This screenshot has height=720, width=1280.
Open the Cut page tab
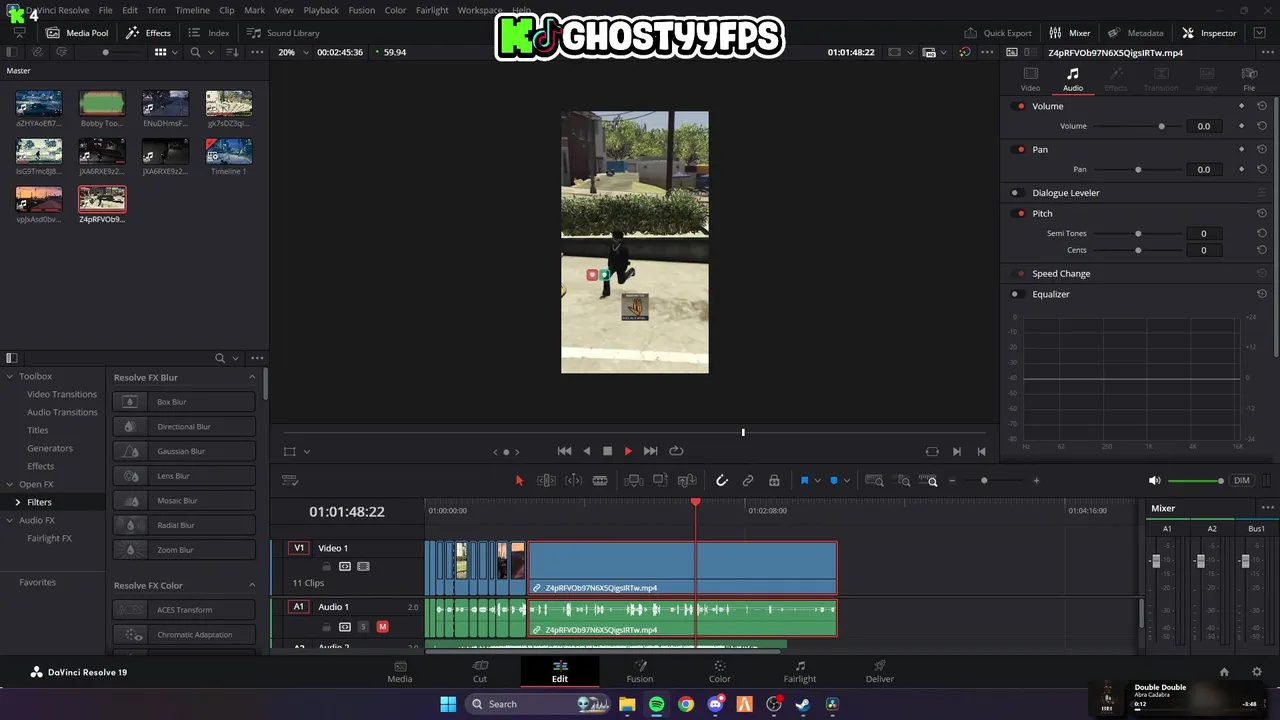click(x=480, y=672)
